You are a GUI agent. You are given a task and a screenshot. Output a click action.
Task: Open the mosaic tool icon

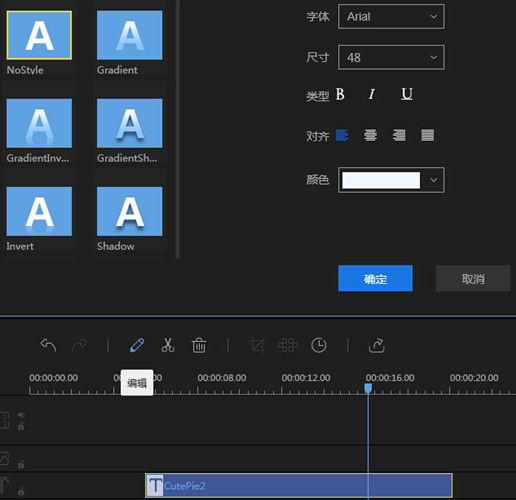288,345
